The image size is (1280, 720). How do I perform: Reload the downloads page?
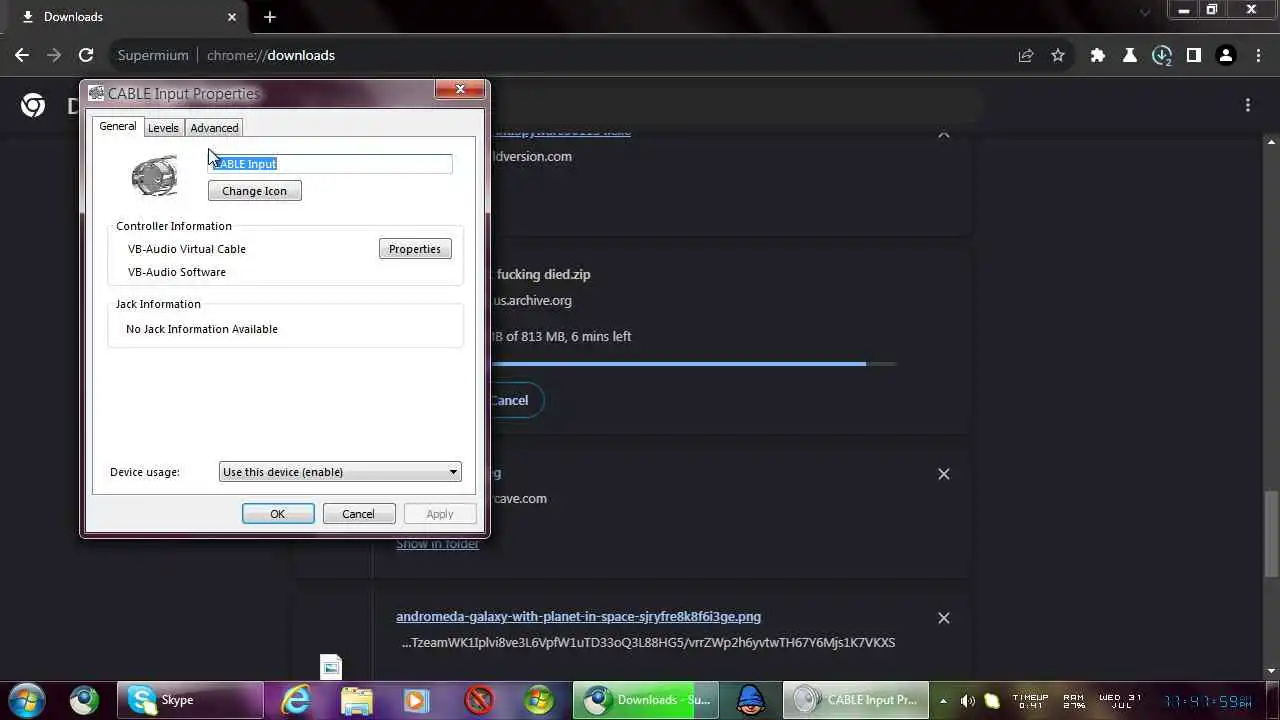point(86,55)
